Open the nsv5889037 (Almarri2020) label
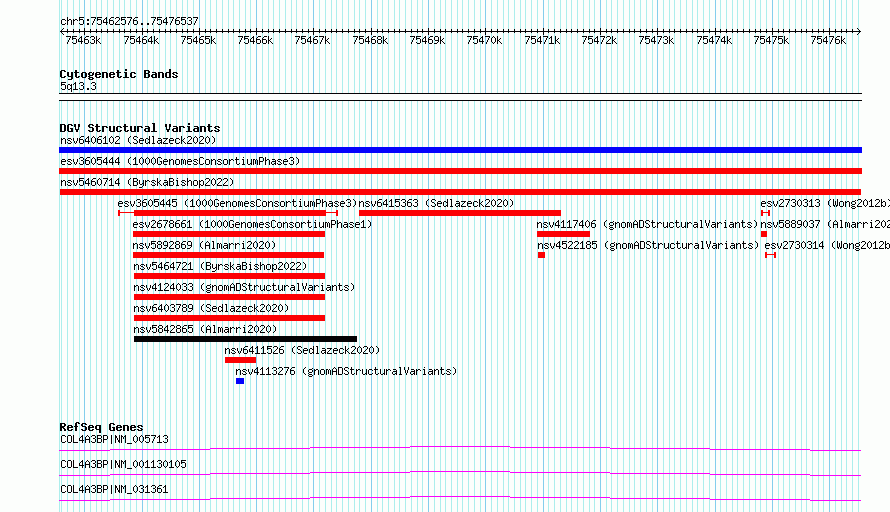This screenshot has height=512, width=890. 825,224
